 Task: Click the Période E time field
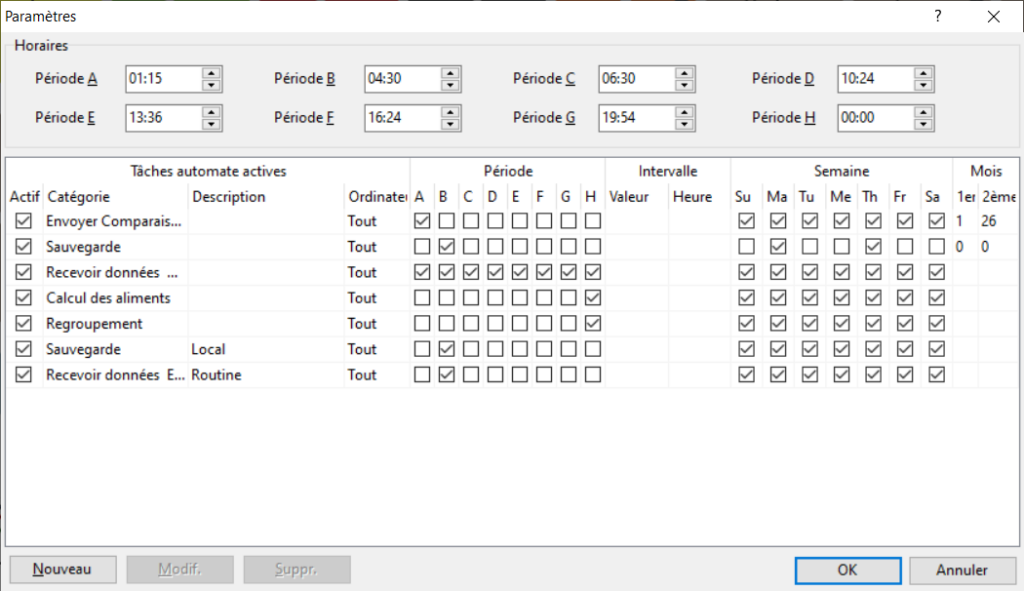tap(162, 118)
